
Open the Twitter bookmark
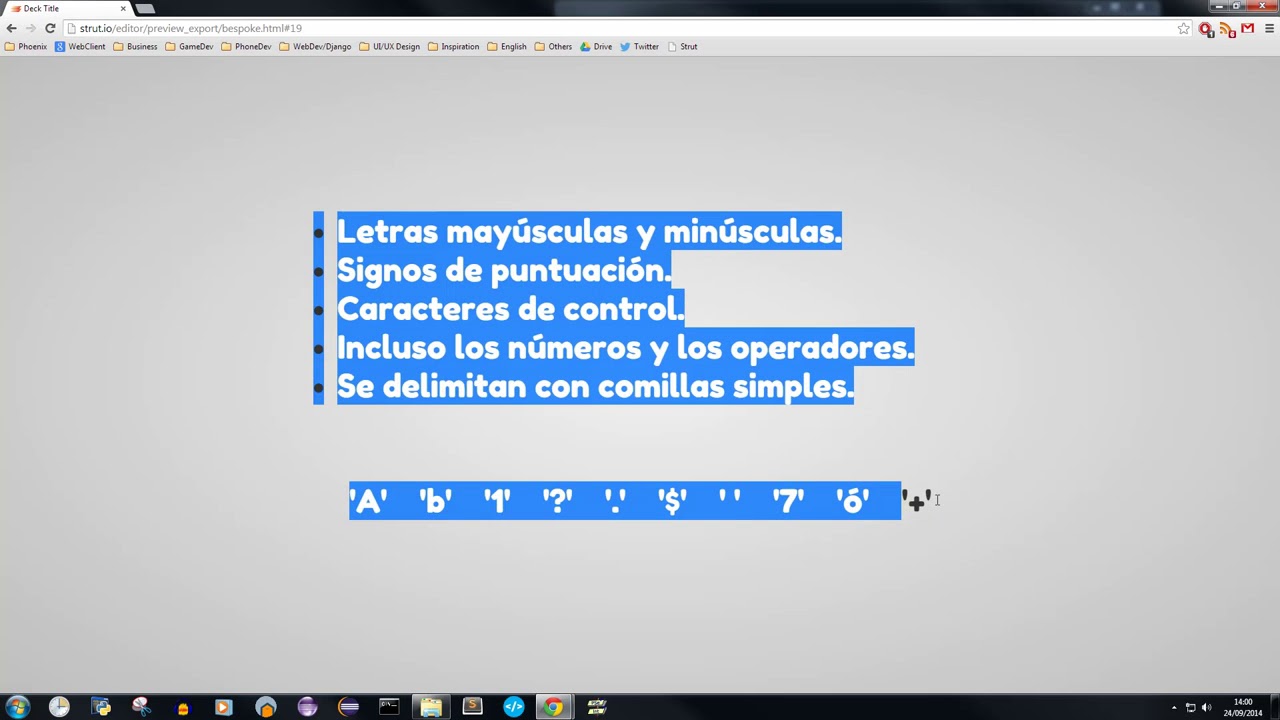pos(639,46)
